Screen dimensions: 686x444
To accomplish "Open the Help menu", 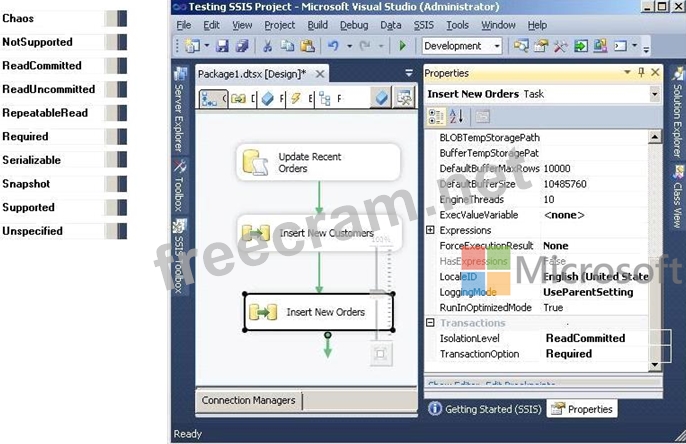I will point(537,25).
